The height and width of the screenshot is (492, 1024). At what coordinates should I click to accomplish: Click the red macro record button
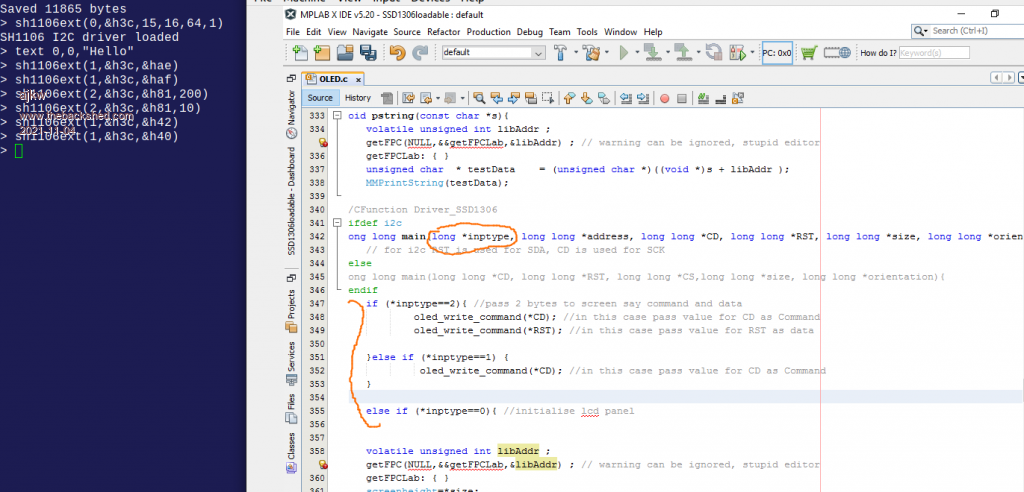pos(664,98)
